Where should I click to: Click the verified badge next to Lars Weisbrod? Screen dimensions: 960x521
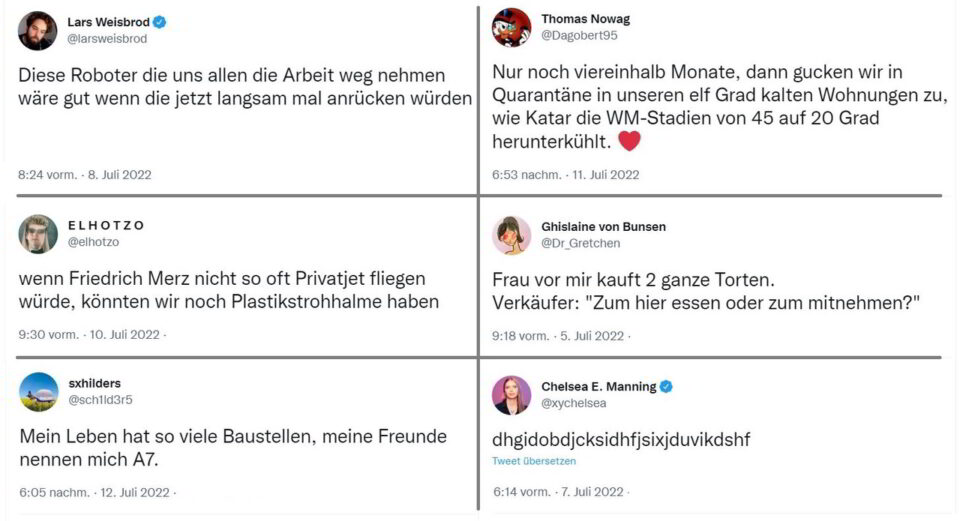point(159,22)
